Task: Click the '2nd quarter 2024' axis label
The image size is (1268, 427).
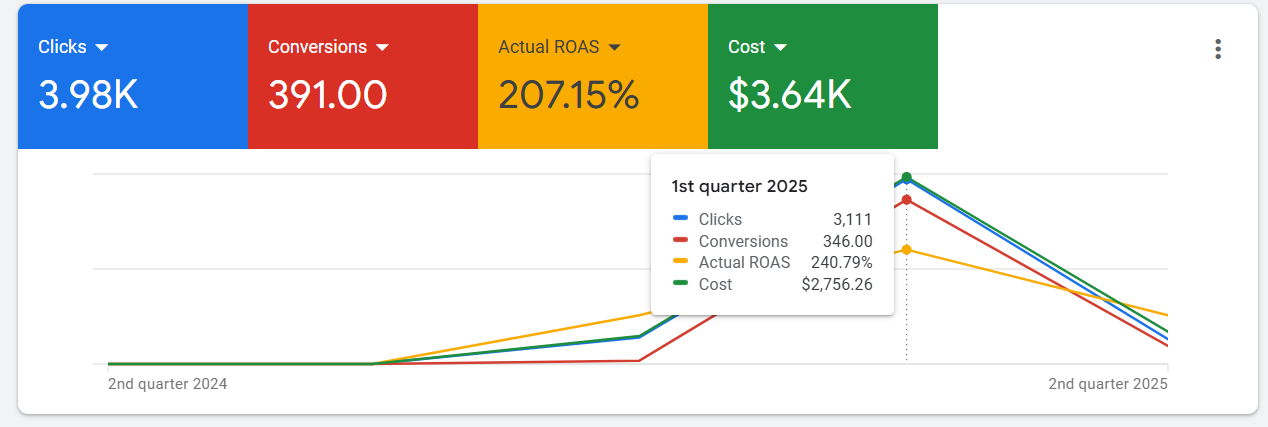Action: (167, 384)
